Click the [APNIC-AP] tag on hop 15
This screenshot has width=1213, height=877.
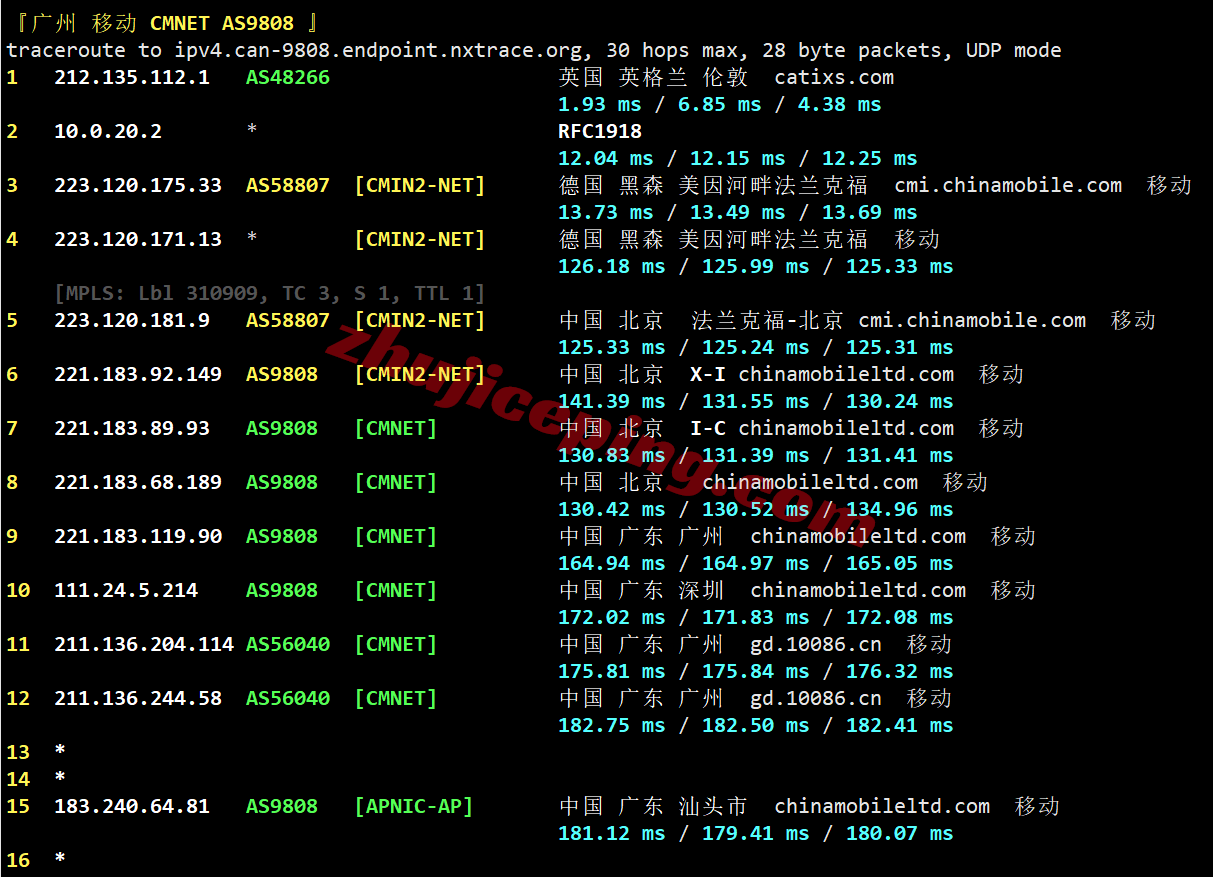pyautogui.click(x=414, y=806)
